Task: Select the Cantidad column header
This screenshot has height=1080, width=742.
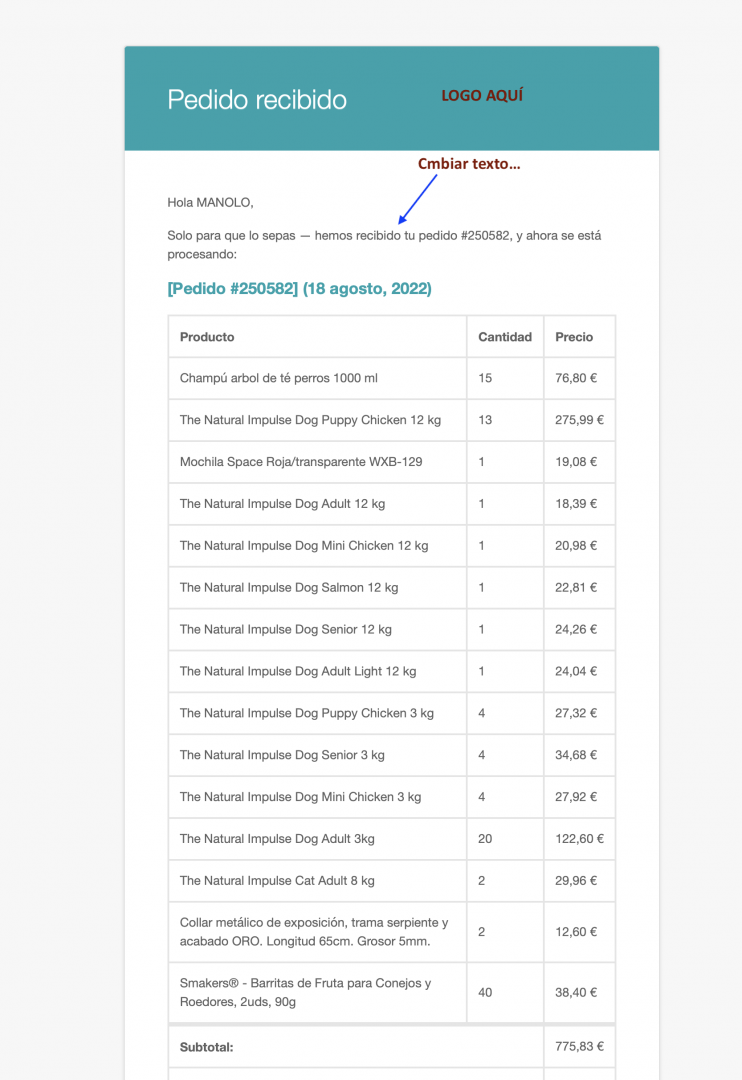Action: (x=505, y=337)
